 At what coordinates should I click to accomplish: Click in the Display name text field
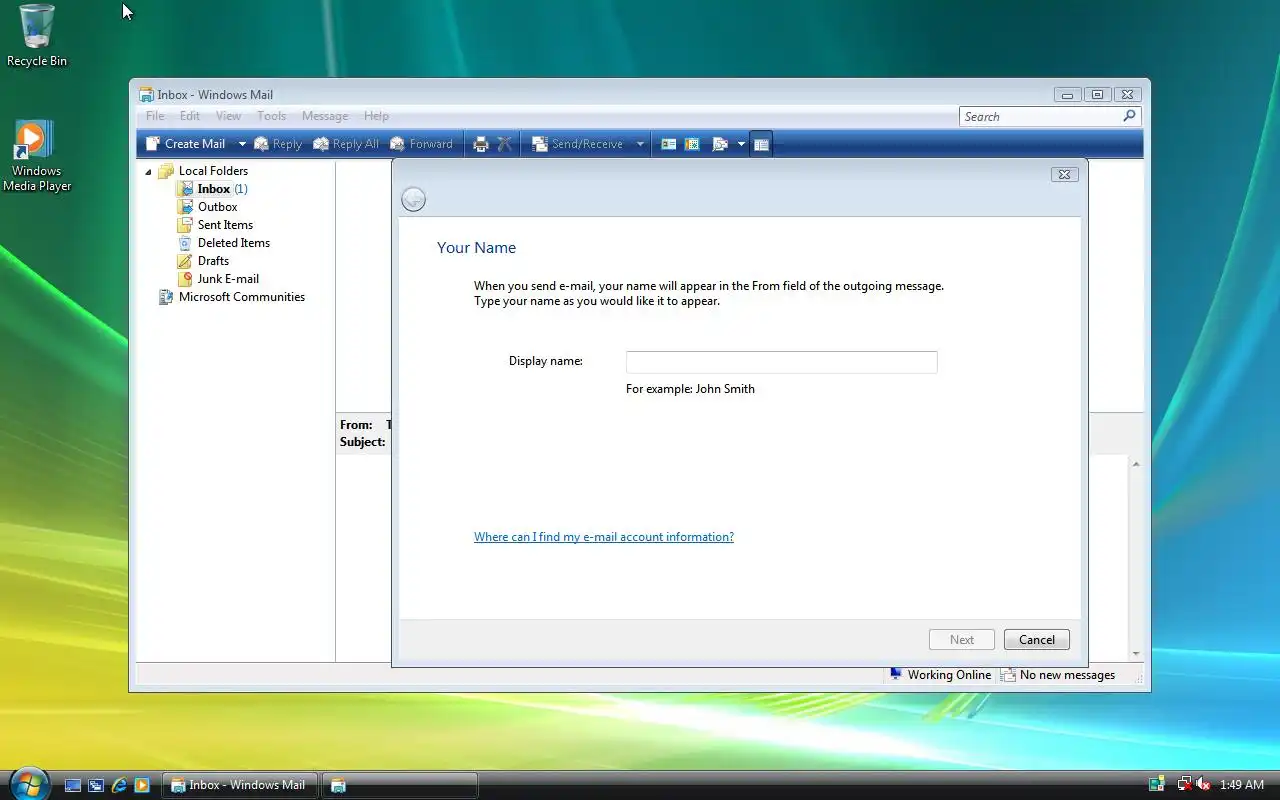[x=781, y=362]
